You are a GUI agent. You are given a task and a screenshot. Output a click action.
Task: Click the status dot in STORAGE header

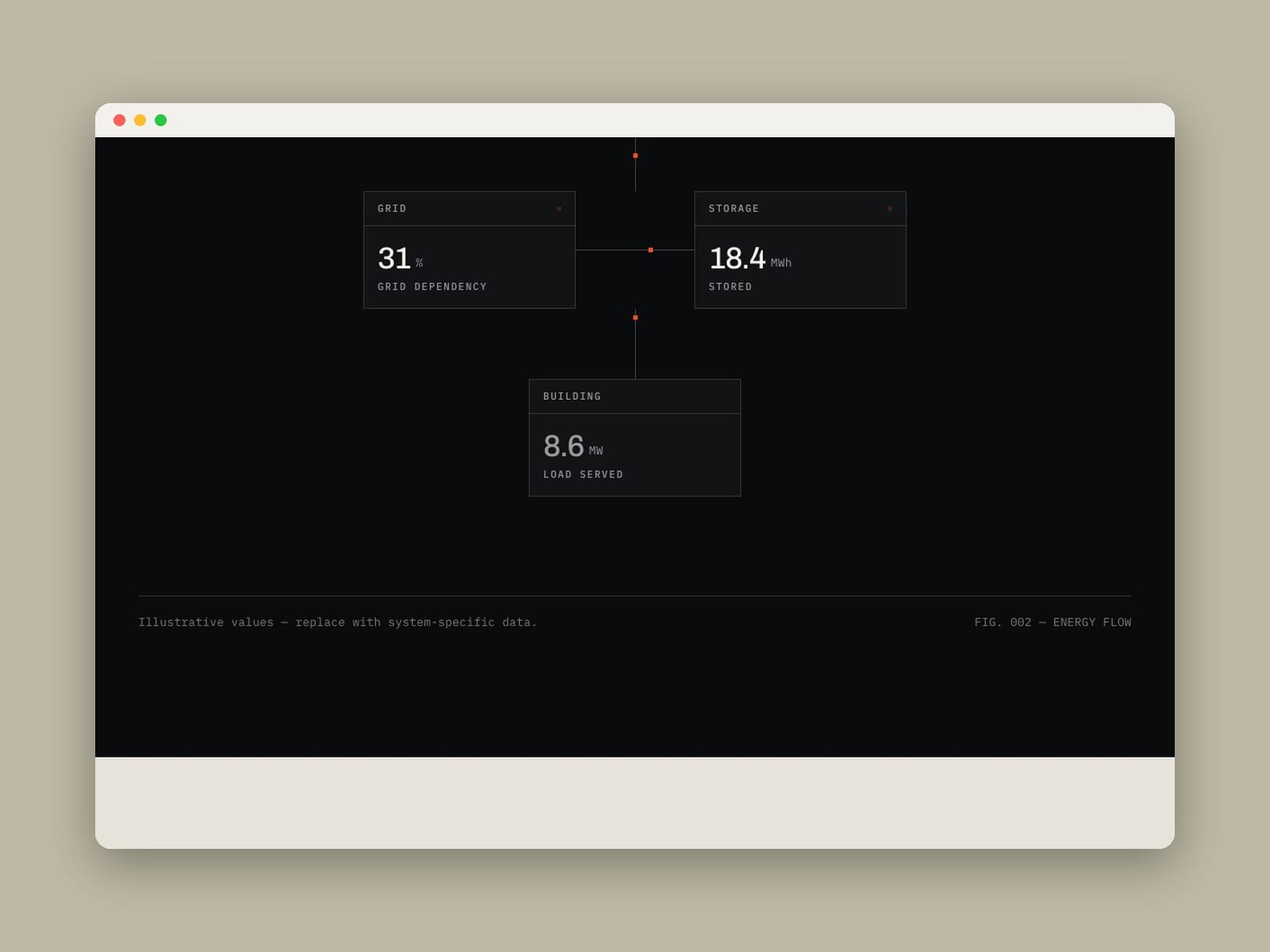point(890,209)
